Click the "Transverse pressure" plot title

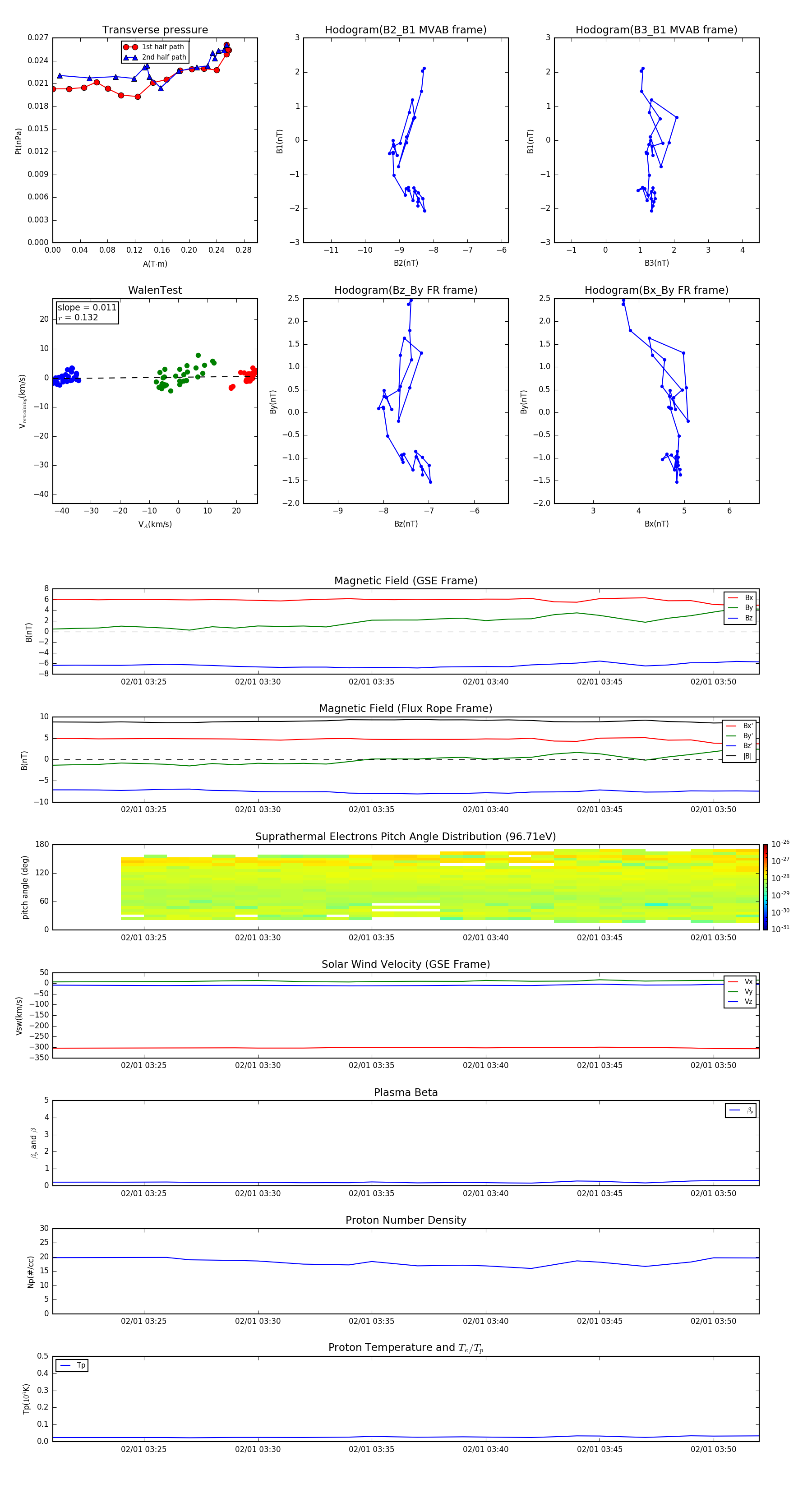click(x=155, y=30)
